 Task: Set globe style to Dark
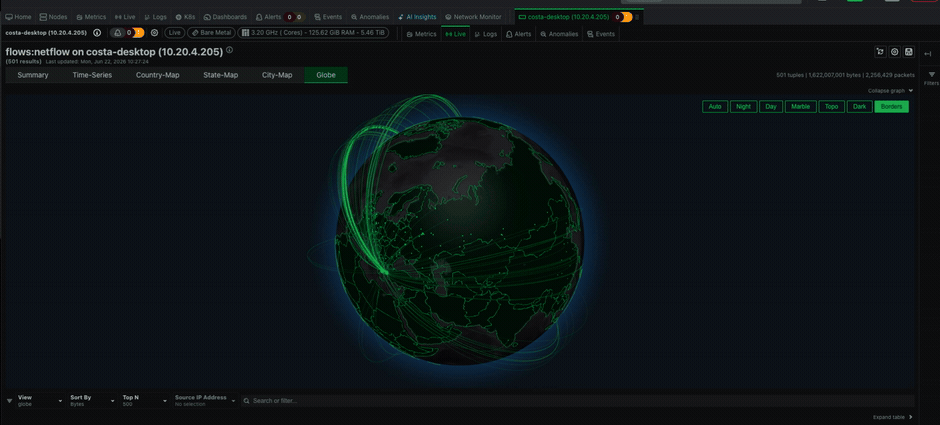[860, 107]
